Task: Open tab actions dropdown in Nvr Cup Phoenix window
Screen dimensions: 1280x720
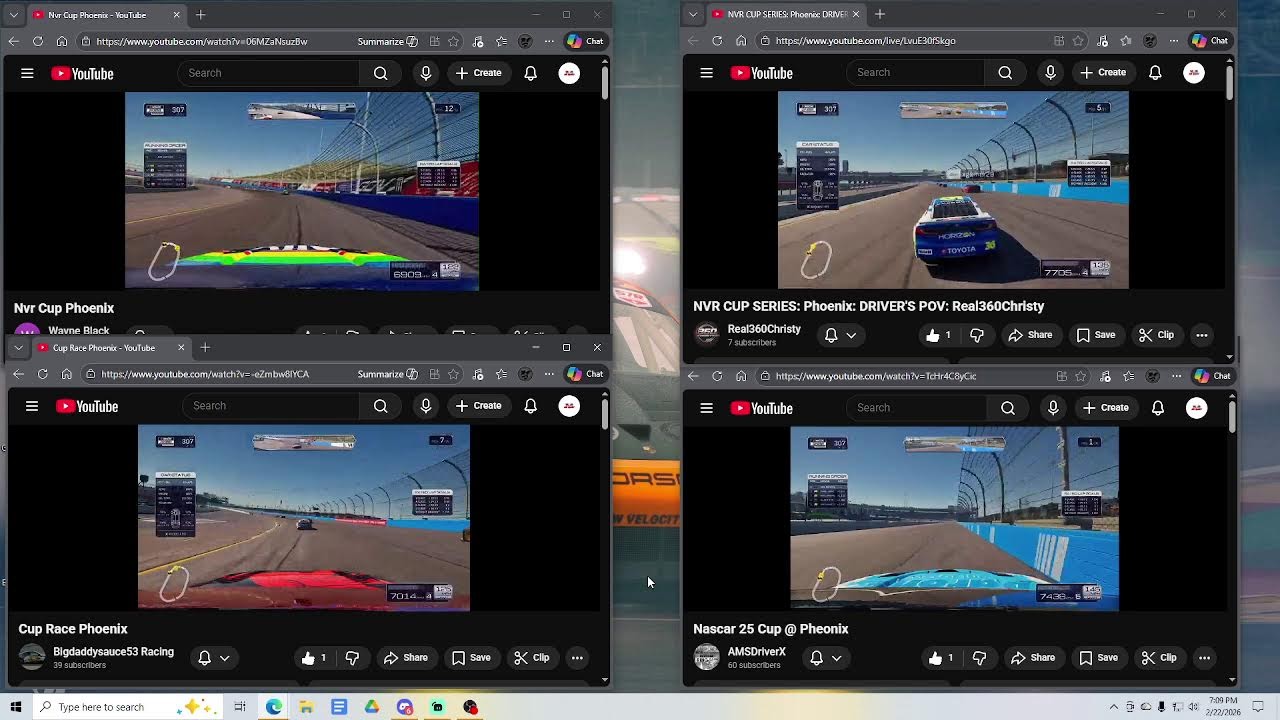Action: (x=13, y=15)
